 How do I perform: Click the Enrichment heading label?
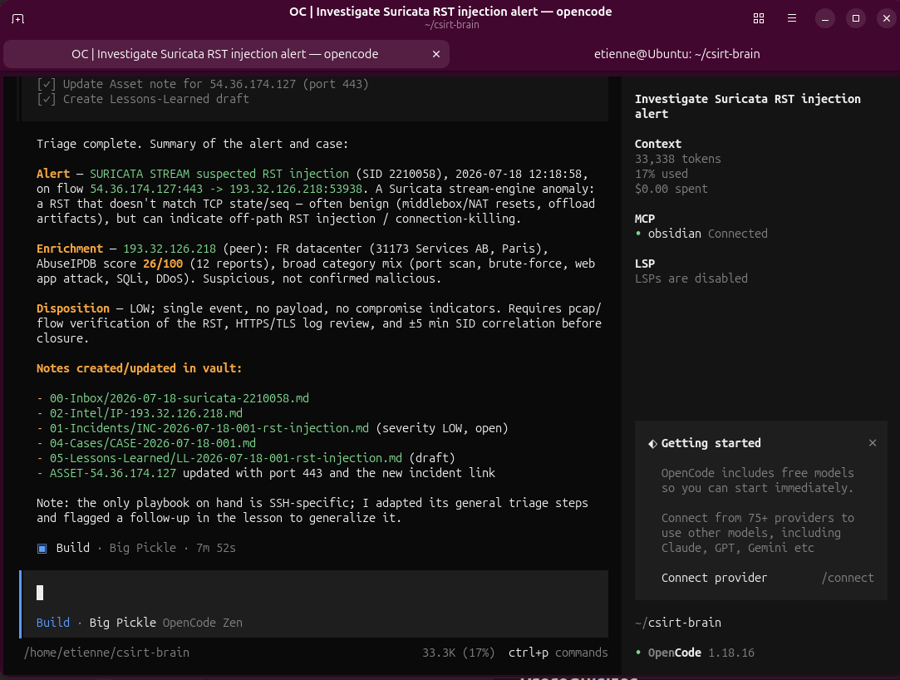[69, 248]
